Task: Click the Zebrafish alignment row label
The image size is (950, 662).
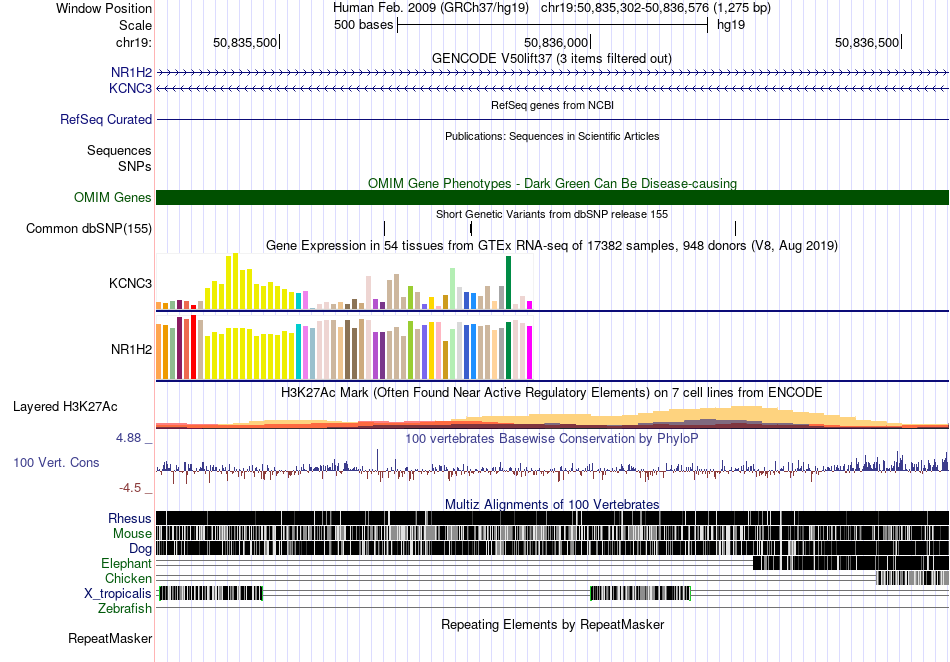Action: 125,608
